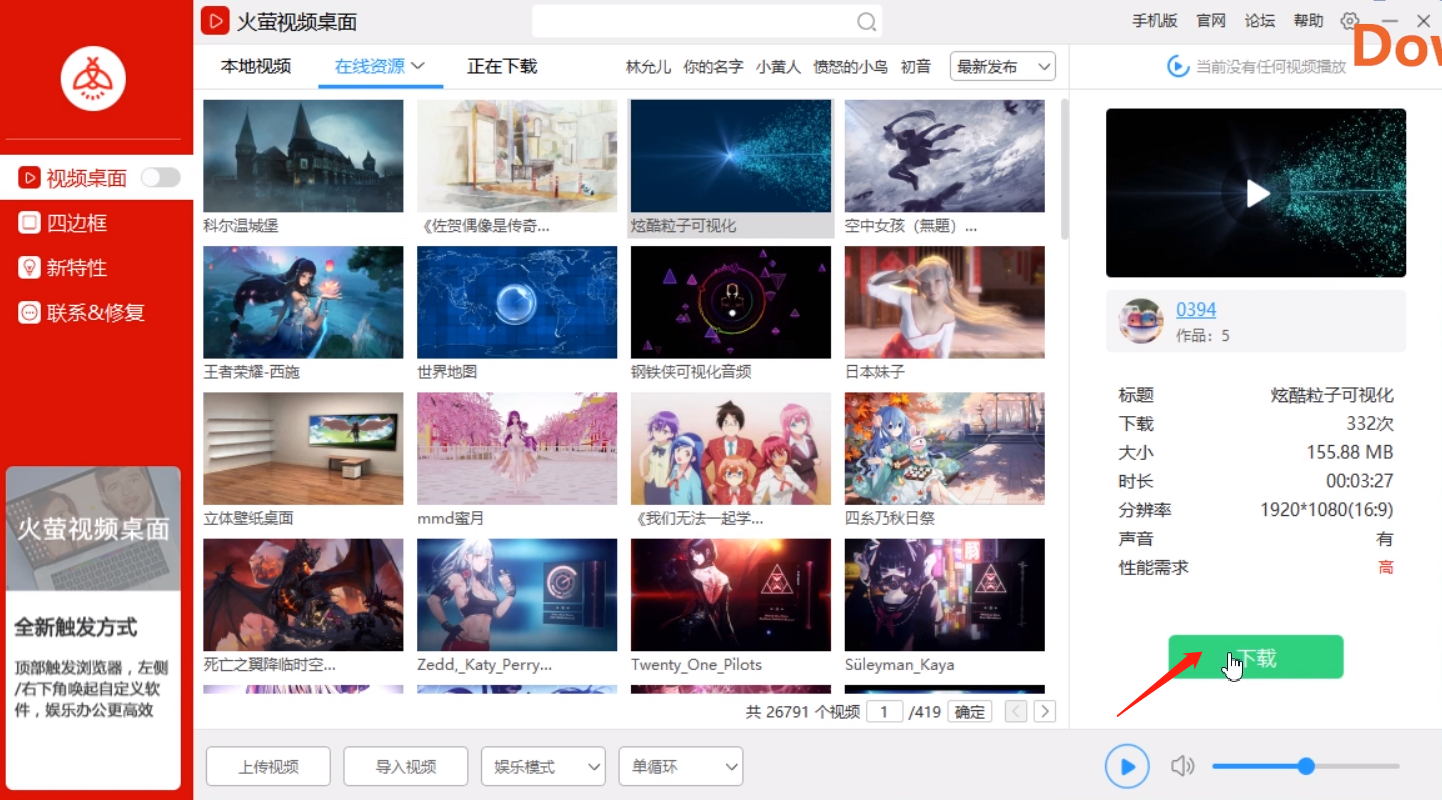Open the 单循环 loop mode dropdown
This screenshot has width=1442, height=800.
(x=681, y=766)
